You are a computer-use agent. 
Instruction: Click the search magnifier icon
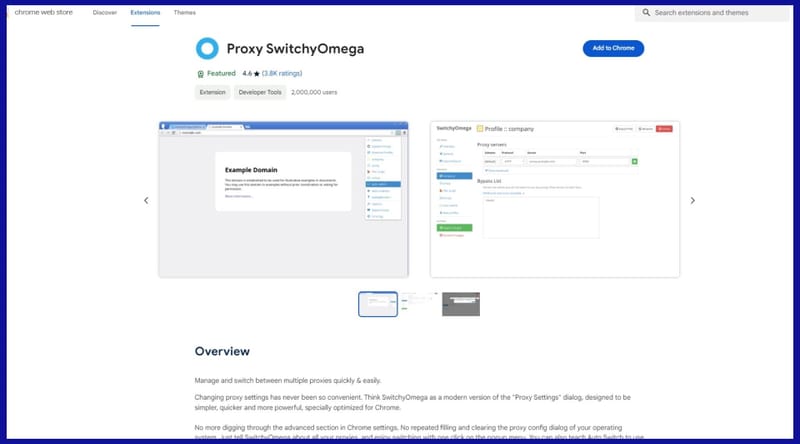click(646, 13)
